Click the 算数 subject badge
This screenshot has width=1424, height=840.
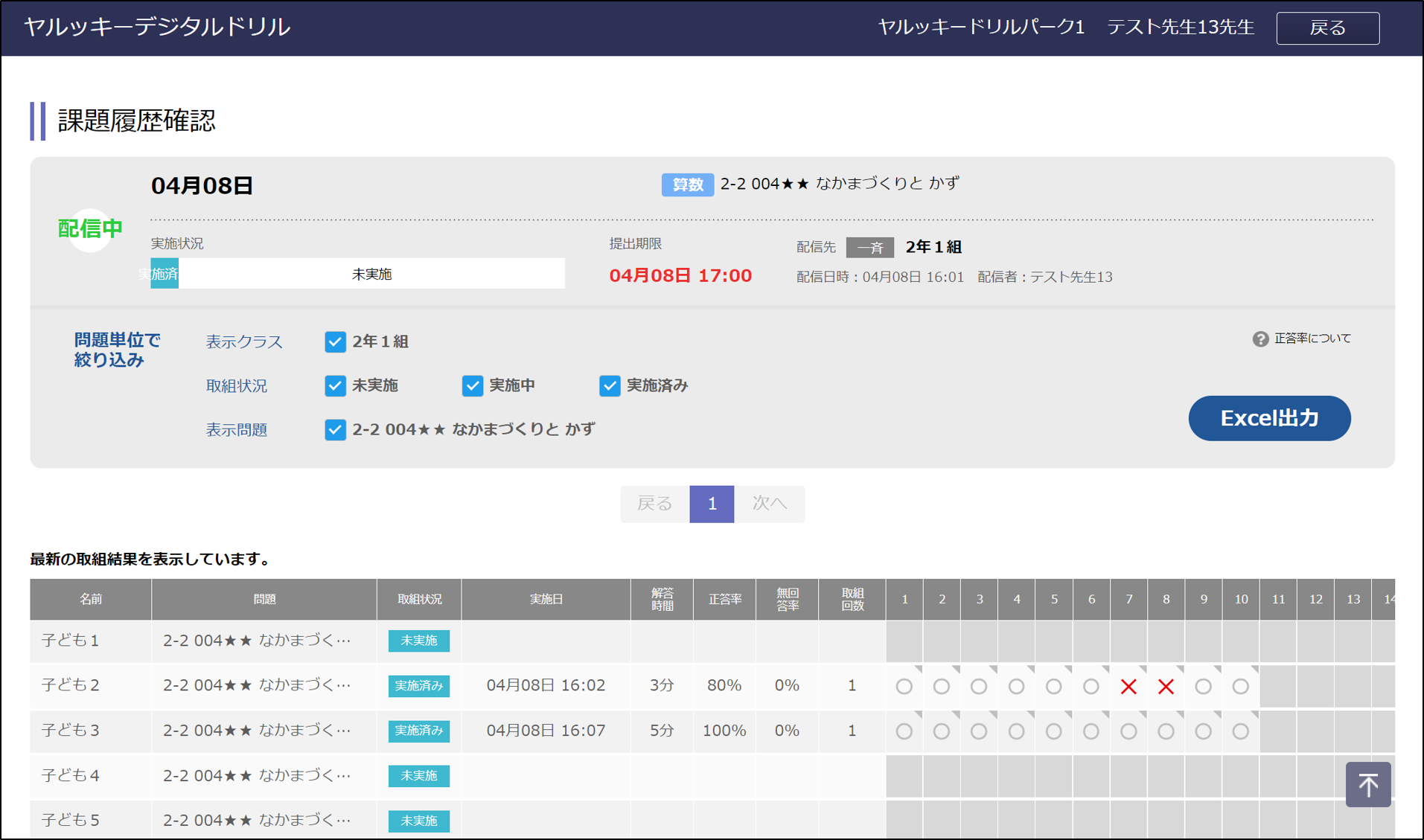686,185
